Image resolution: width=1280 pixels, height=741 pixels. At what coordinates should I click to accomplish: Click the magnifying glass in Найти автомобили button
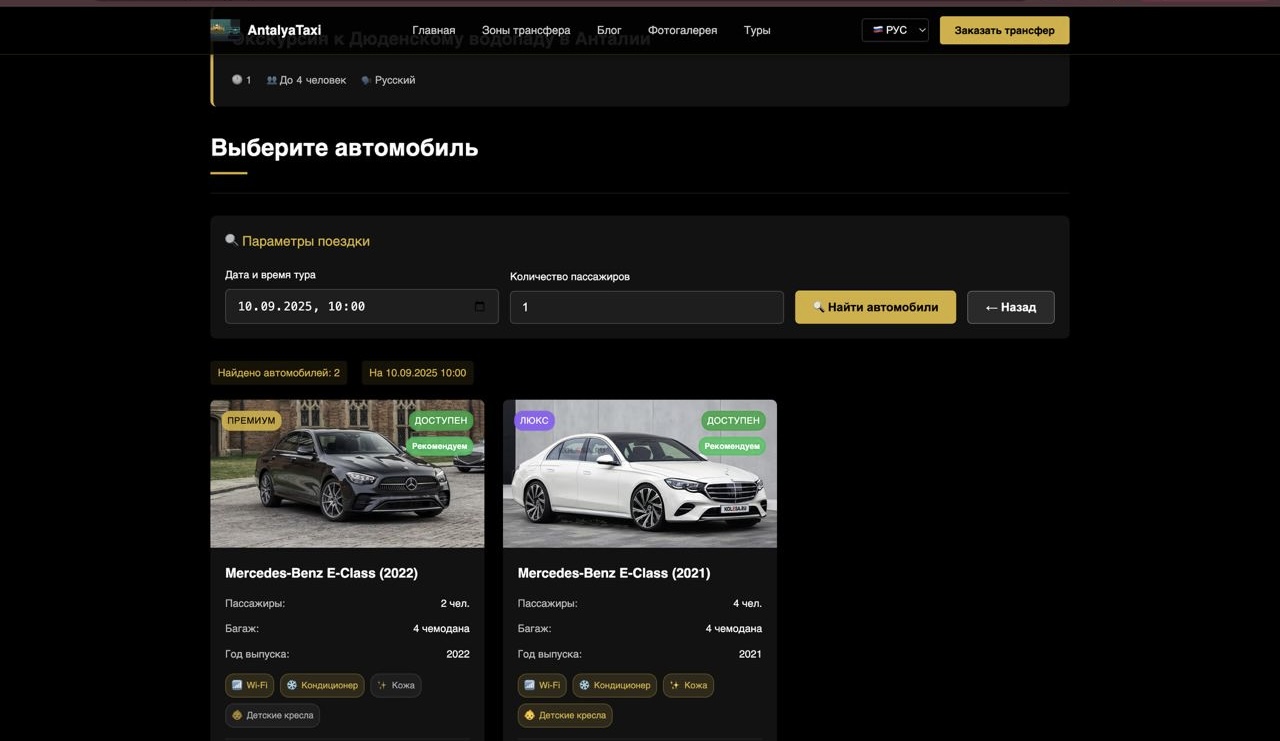point(819,307)
